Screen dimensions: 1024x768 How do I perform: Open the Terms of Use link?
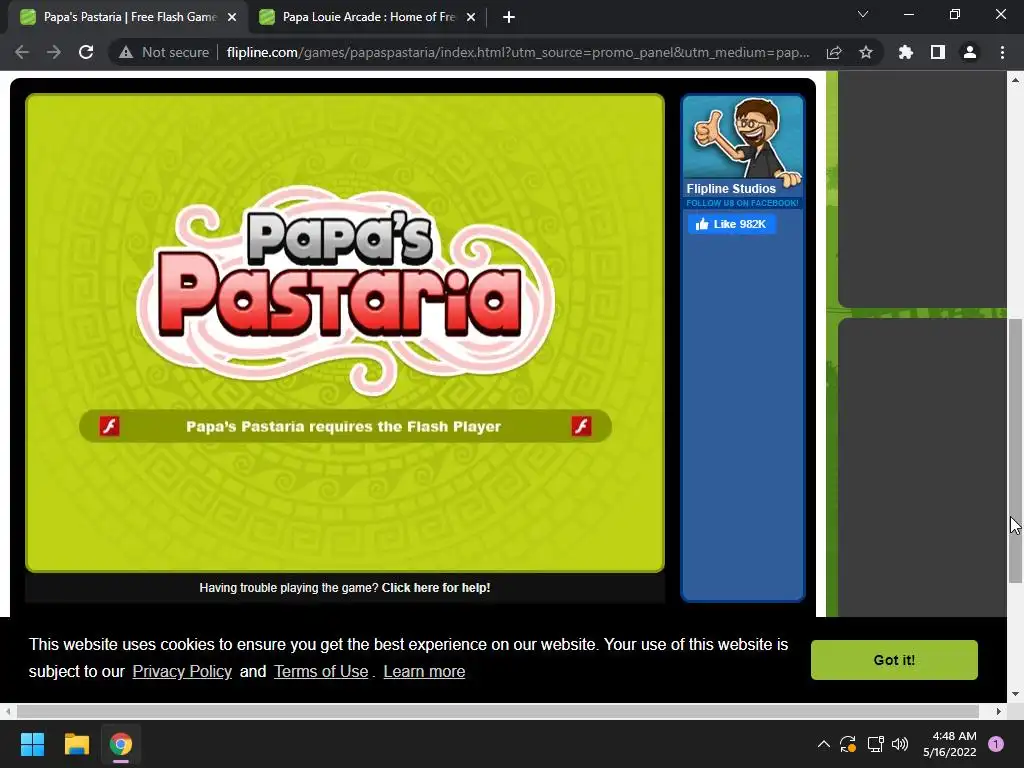click(x=321, y=671)
